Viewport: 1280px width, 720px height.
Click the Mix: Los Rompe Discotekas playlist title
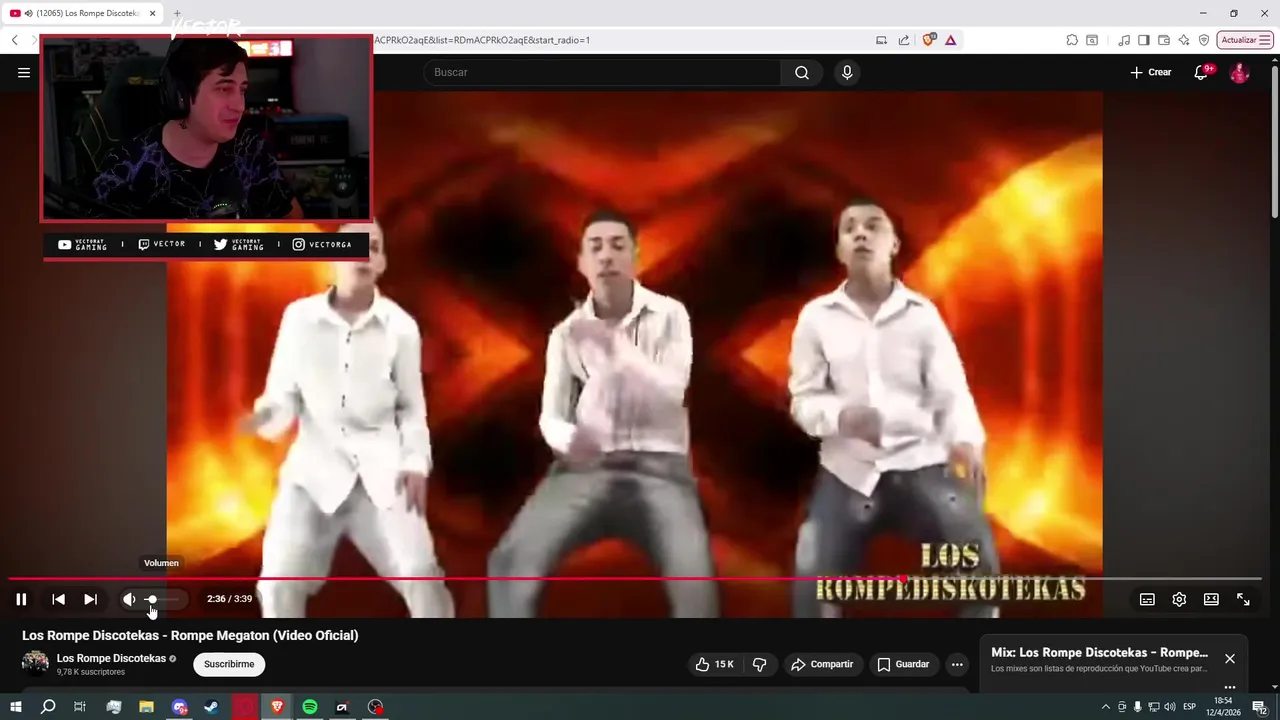coord(1099,652)
